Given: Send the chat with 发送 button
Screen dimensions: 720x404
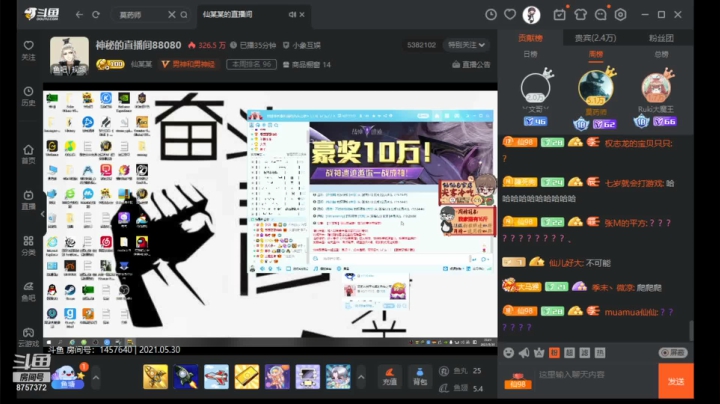Looking at the screenshot, I should click(x=675, y=381).
